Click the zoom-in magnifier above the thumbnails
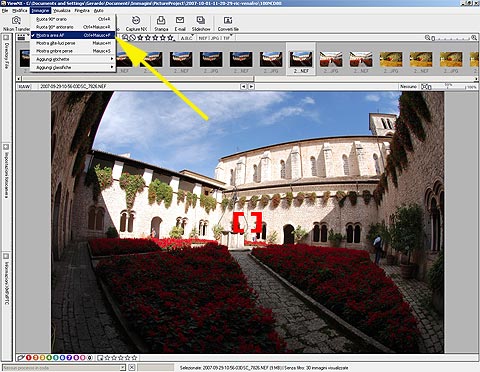Image resolution: width=480 pixels, height=372 pixels. [474, 38]
